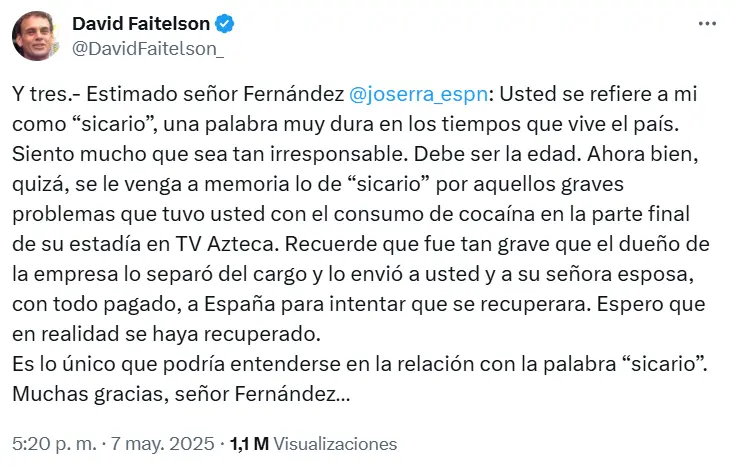Viewport: 732px width, 467px height.
Task: Open the three-dot more options menu
Action: (x=707, y=23)
